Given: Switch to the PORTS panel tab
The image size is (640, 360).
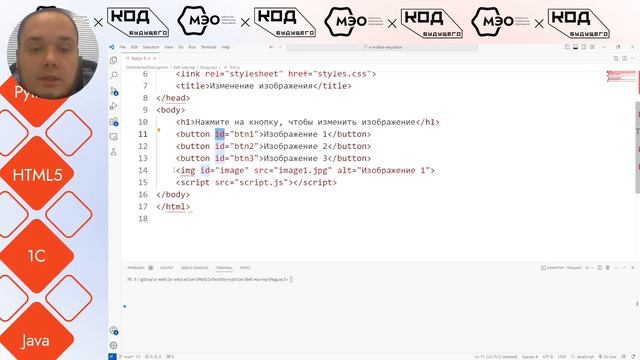Looking at the screenshot, I should click(245, 268).
